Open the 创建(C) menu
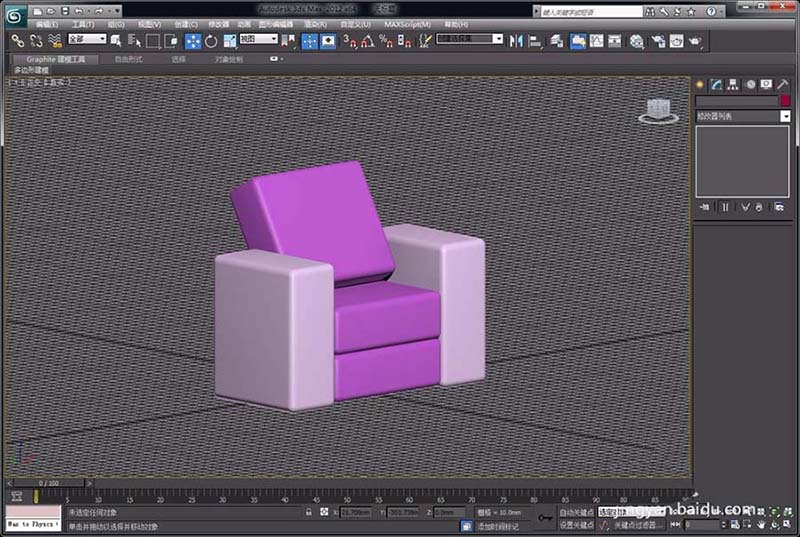This screenshot has height=537, width=800. click(x=186, y=24)
